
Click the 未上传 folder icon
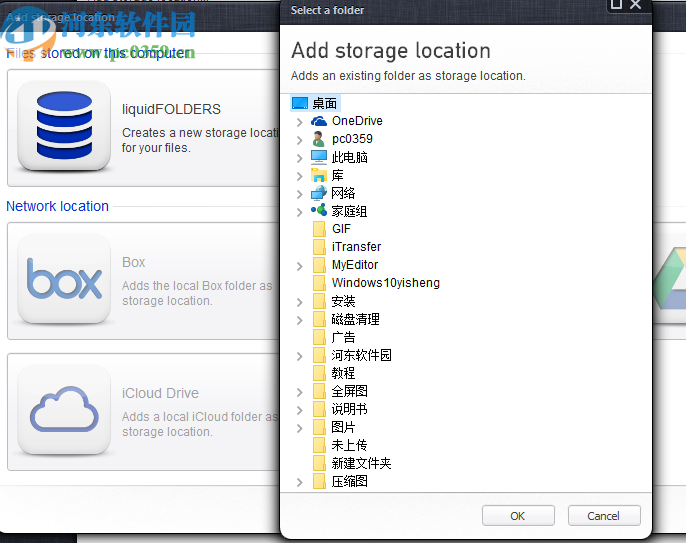tap(319, 445)
